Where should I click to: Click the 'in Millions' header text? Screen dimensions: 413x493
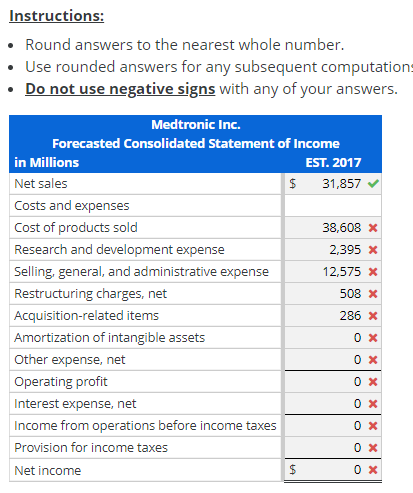coord(47,163)
